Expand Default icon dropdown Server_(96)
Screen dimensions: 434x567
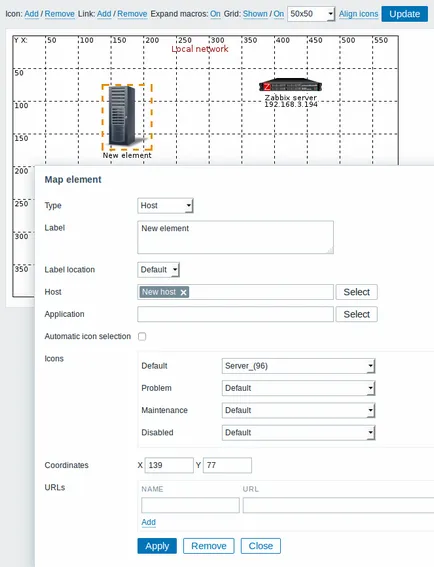point(298,366)
